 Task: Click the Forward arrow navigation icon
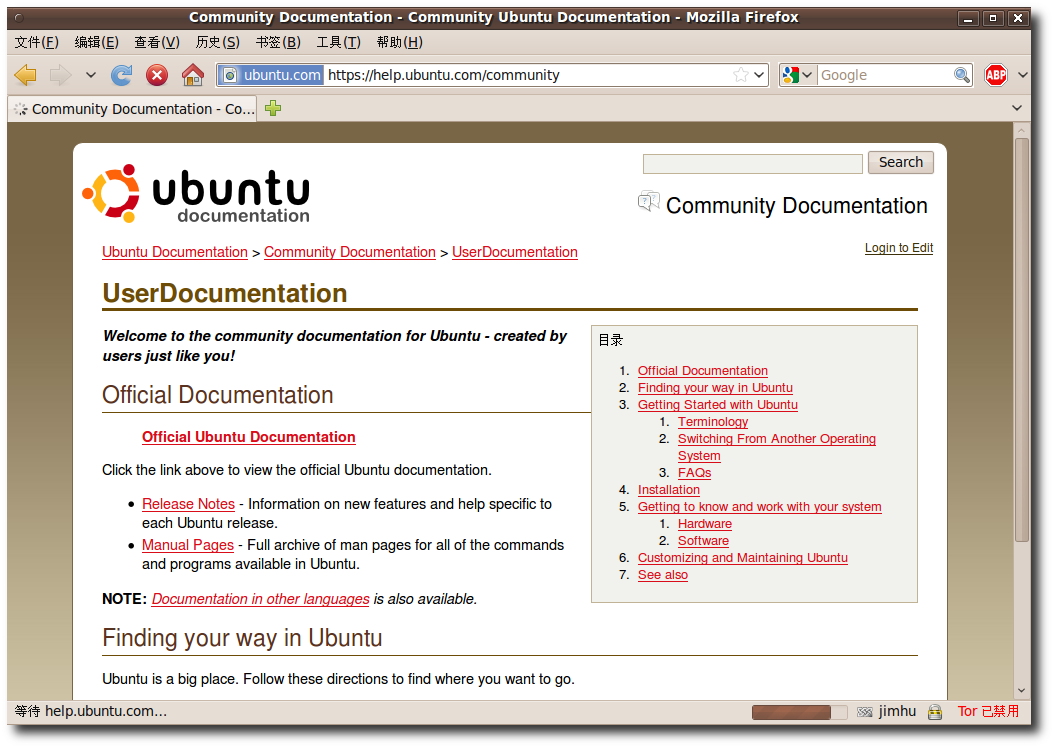60,75
